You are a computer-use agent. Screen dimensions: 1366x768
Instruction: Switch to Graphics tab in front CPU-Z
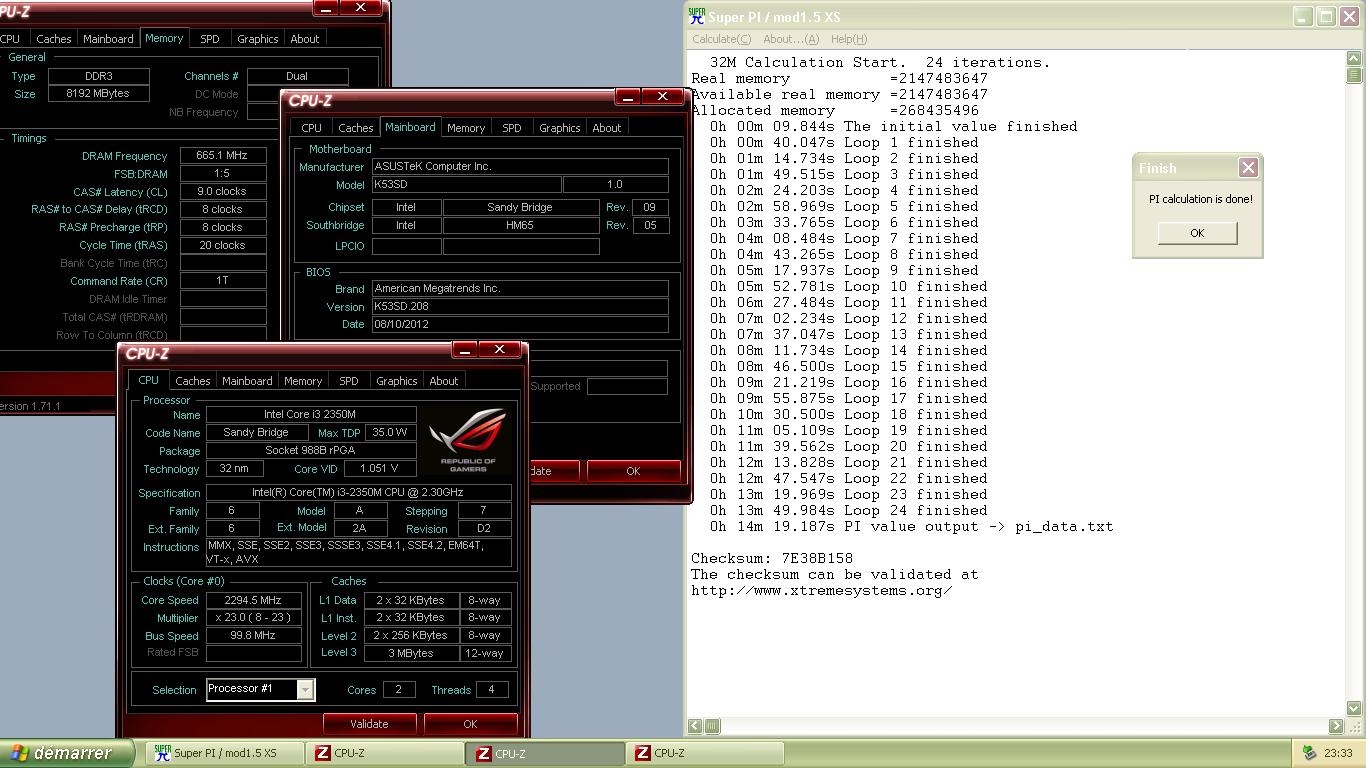[x=396, y=381]
